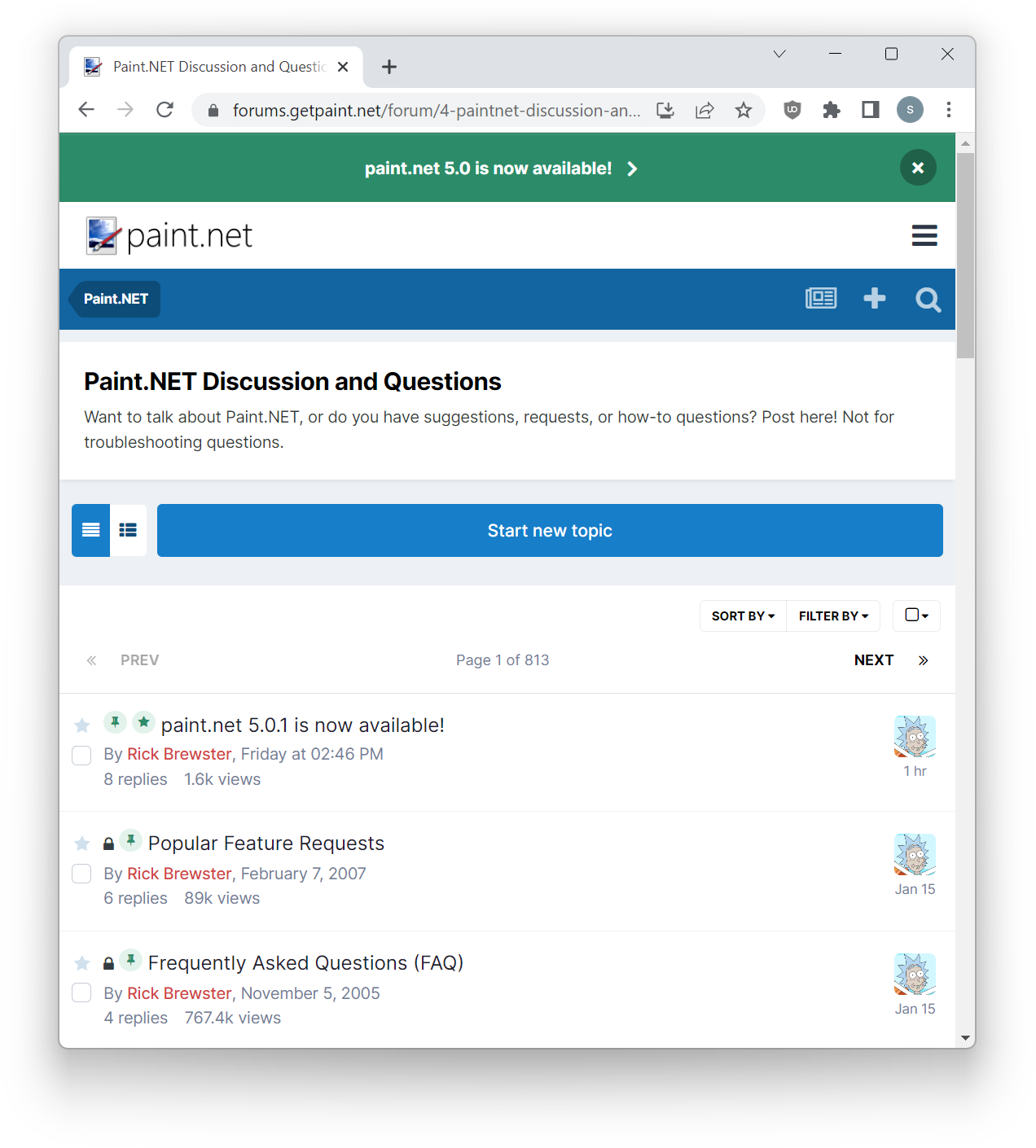This screenshot has height=1148, width=1036.
Task: Click the plus create icon in blue bar
Action: pyautogui.click(x=874, y=298)
